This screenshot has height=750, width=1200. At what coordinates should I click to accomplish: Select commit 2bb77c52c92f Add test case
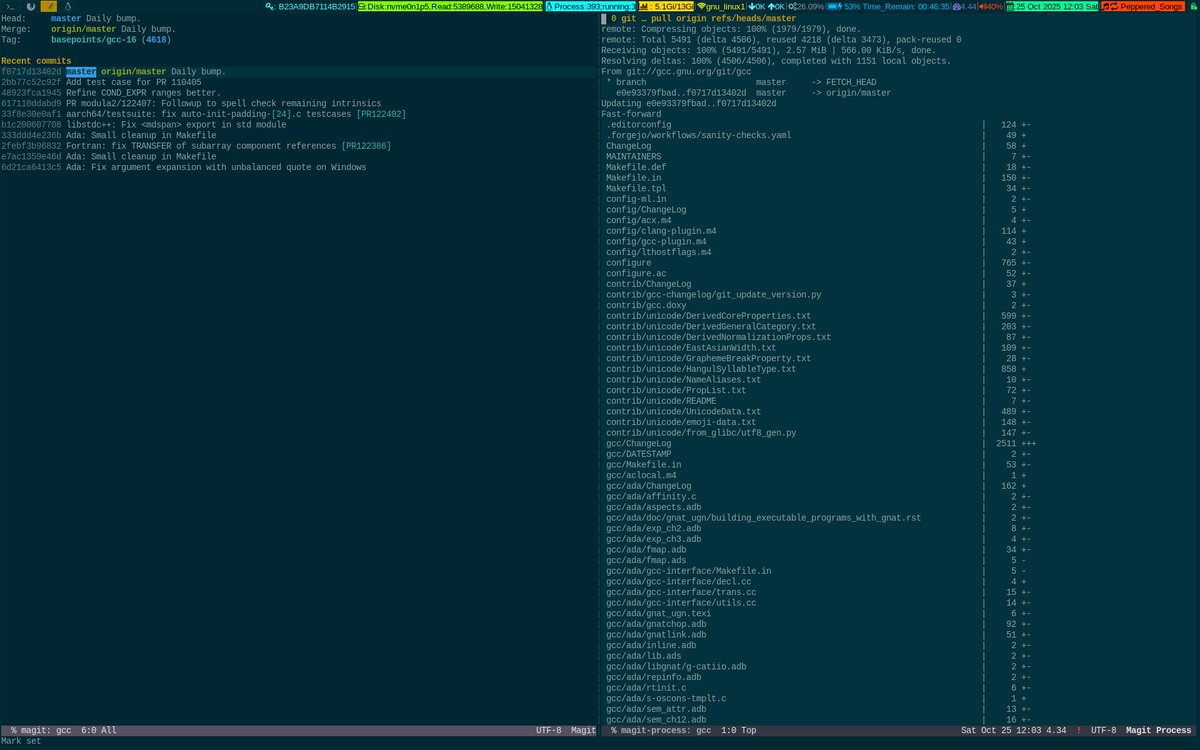tap(300, 83)
